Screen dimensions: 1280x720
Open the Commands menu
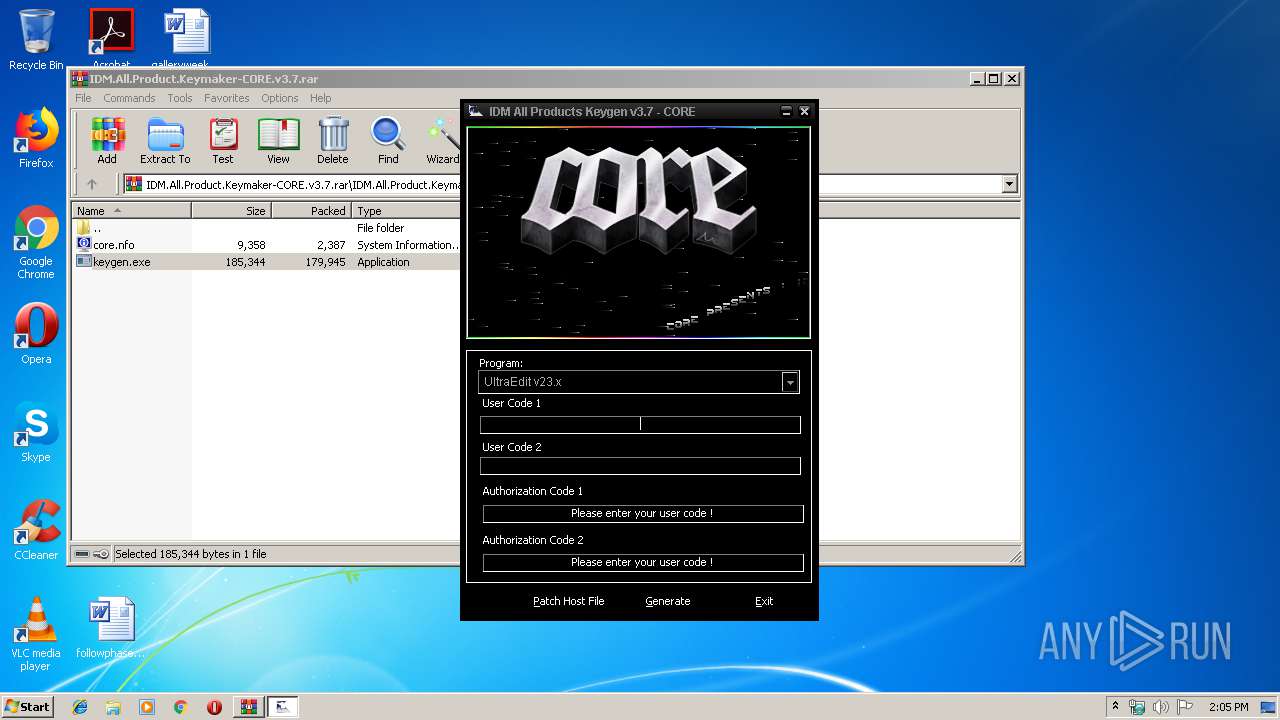click(129, 98)
